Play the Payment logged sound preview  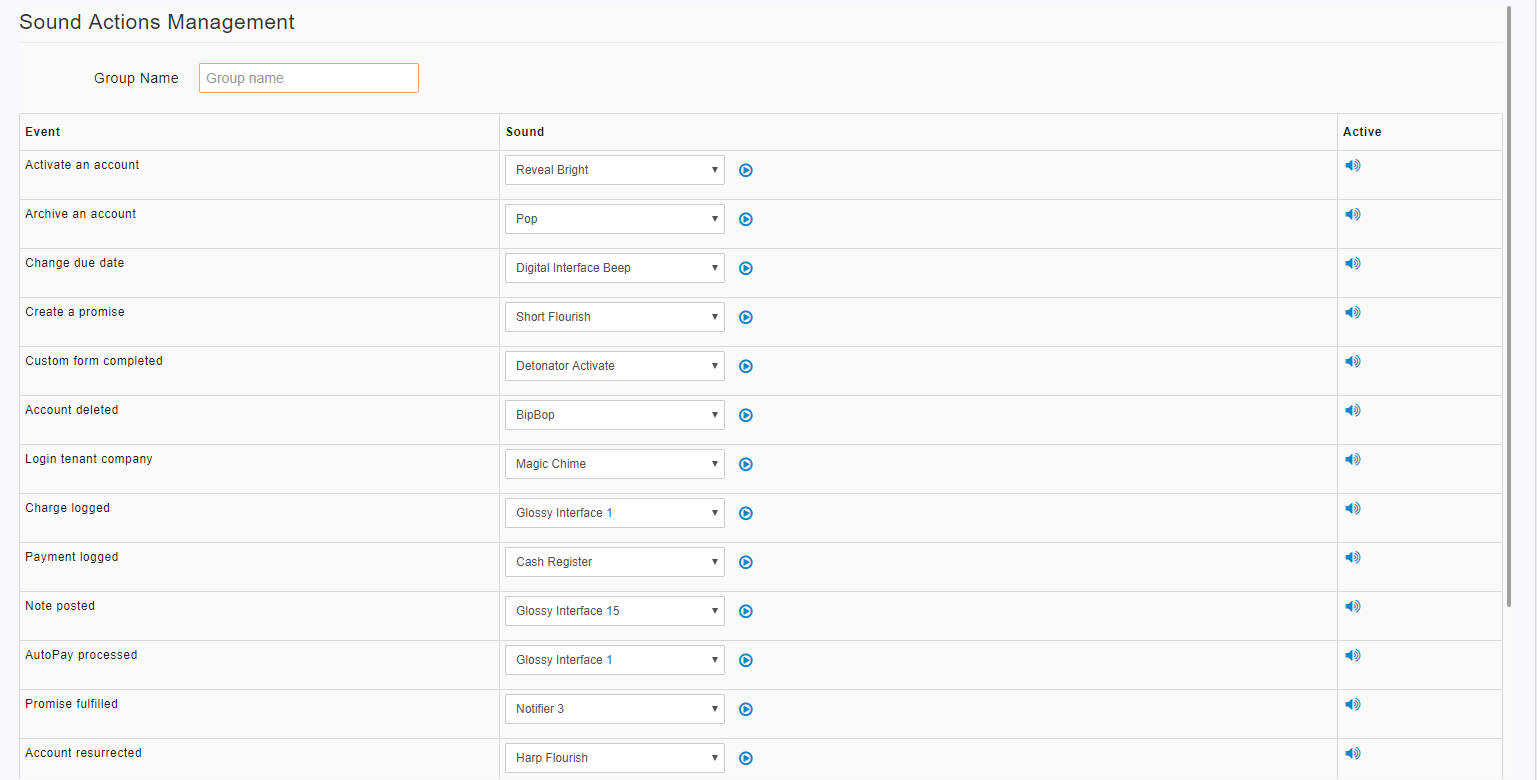point(746,562)
